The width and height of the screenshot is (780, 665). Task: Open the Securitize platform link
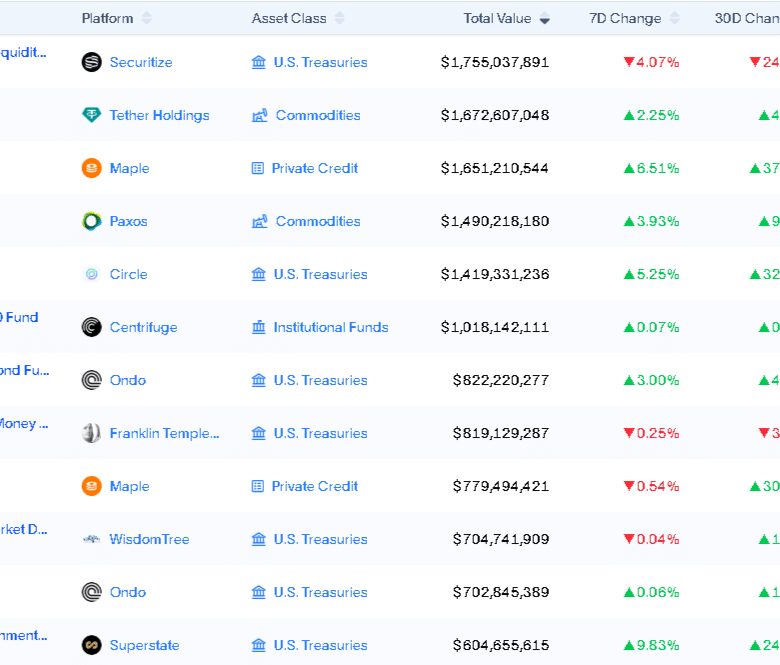pos(141,62)
